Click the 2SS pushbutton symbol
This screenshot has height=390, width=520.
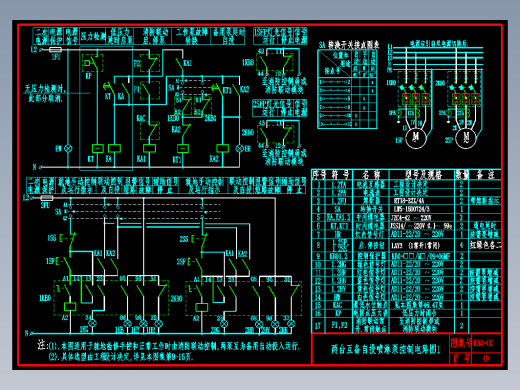199,239
